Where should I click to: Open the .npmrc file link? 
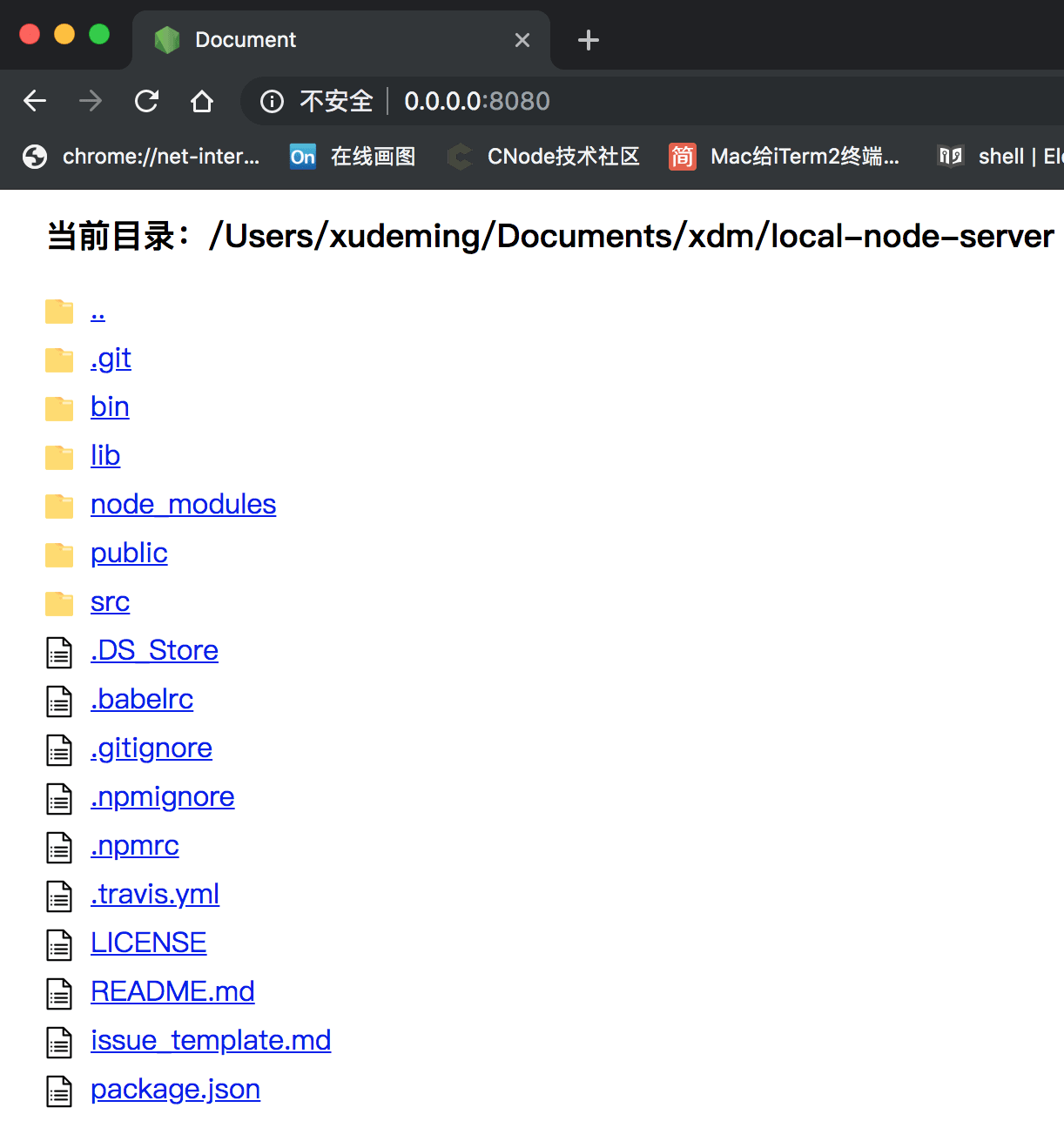[x=135, y=846]
